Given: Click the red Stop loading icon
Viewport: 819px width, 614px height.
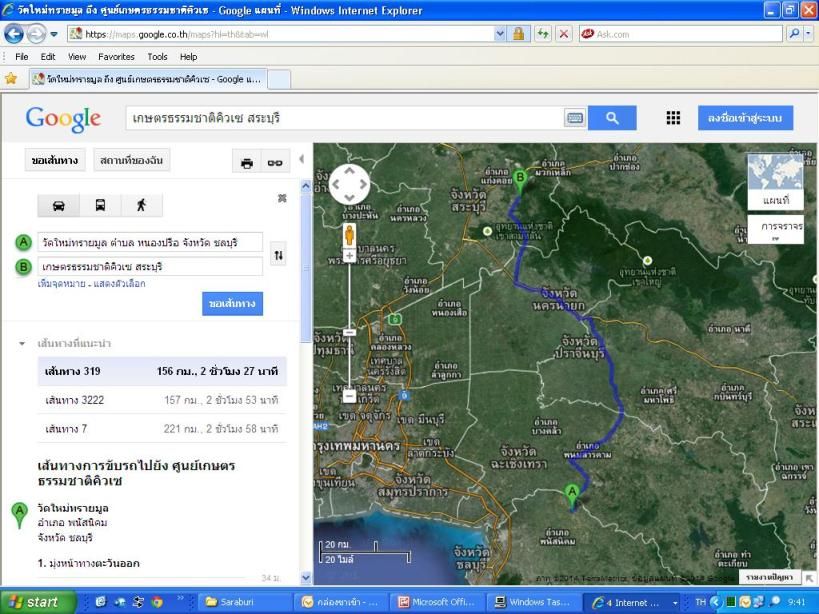Looking at the screenshot, I should (564, 34).
